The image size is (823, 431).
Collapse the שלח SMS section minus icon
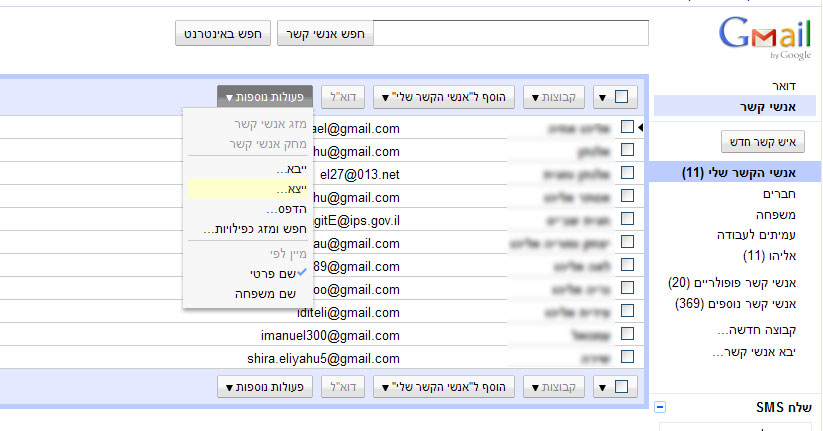(x=660, y=407)
